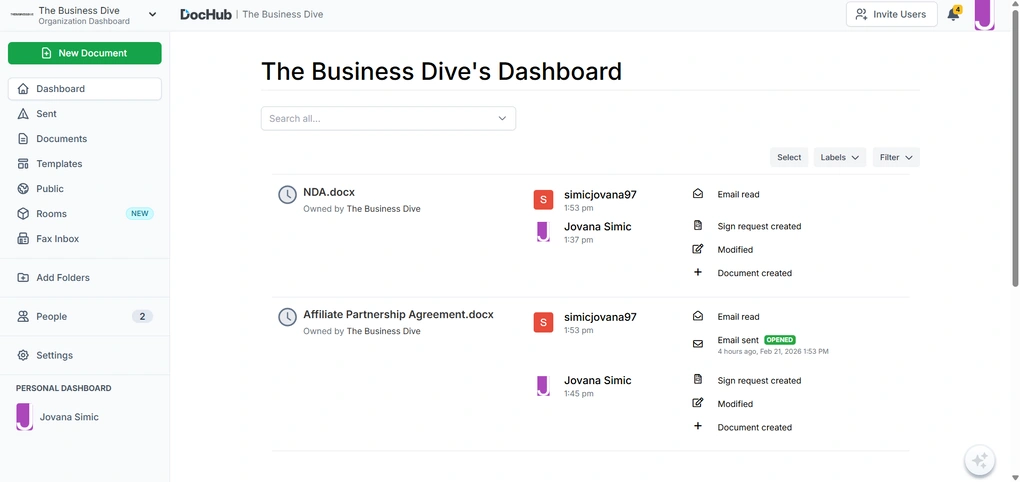Click the New Document button
This screenshot has width=1020, height=482.
coord(85,53)
